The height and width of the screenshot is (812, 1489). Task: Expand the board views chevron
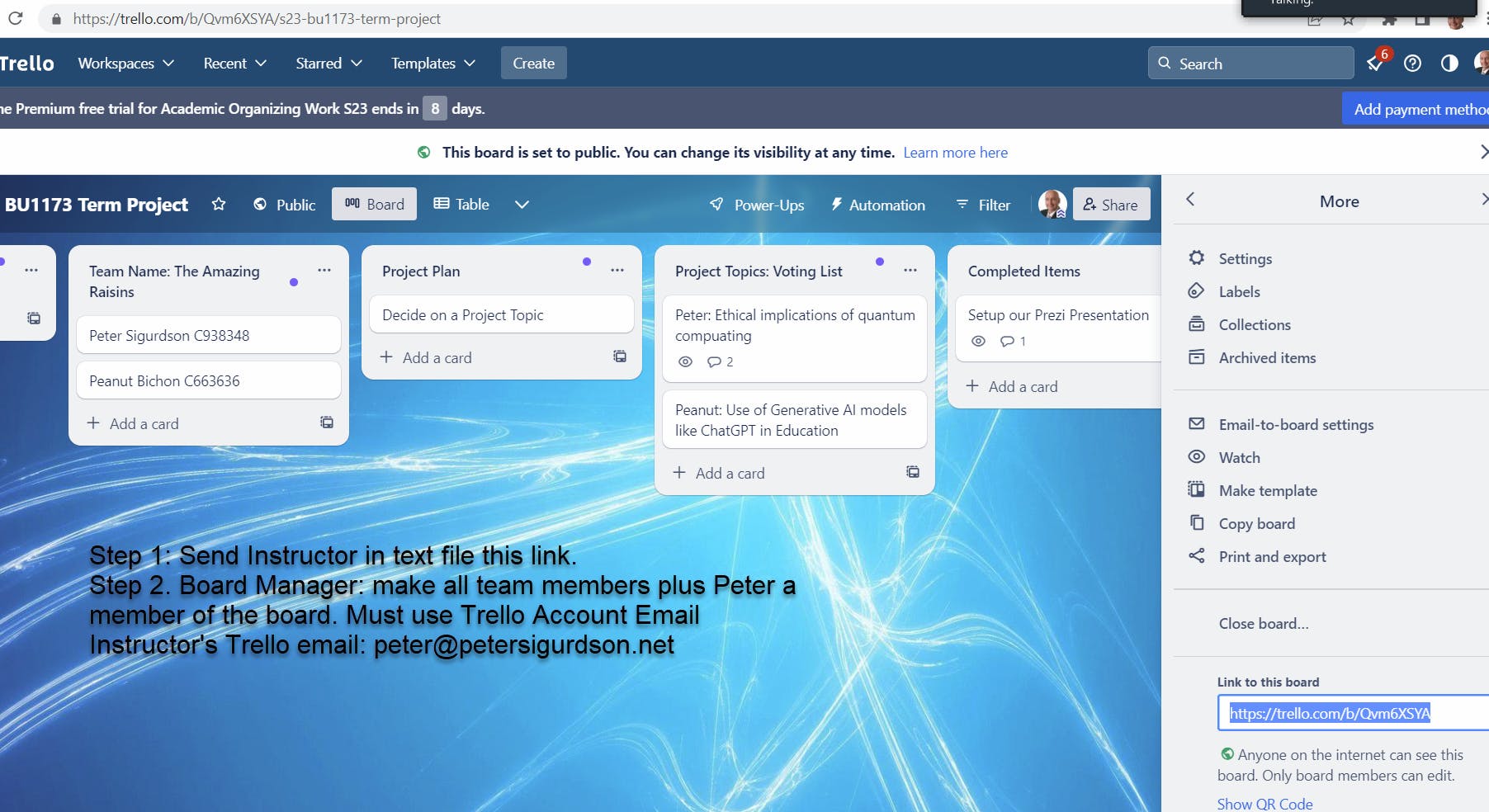coord(522,205)
